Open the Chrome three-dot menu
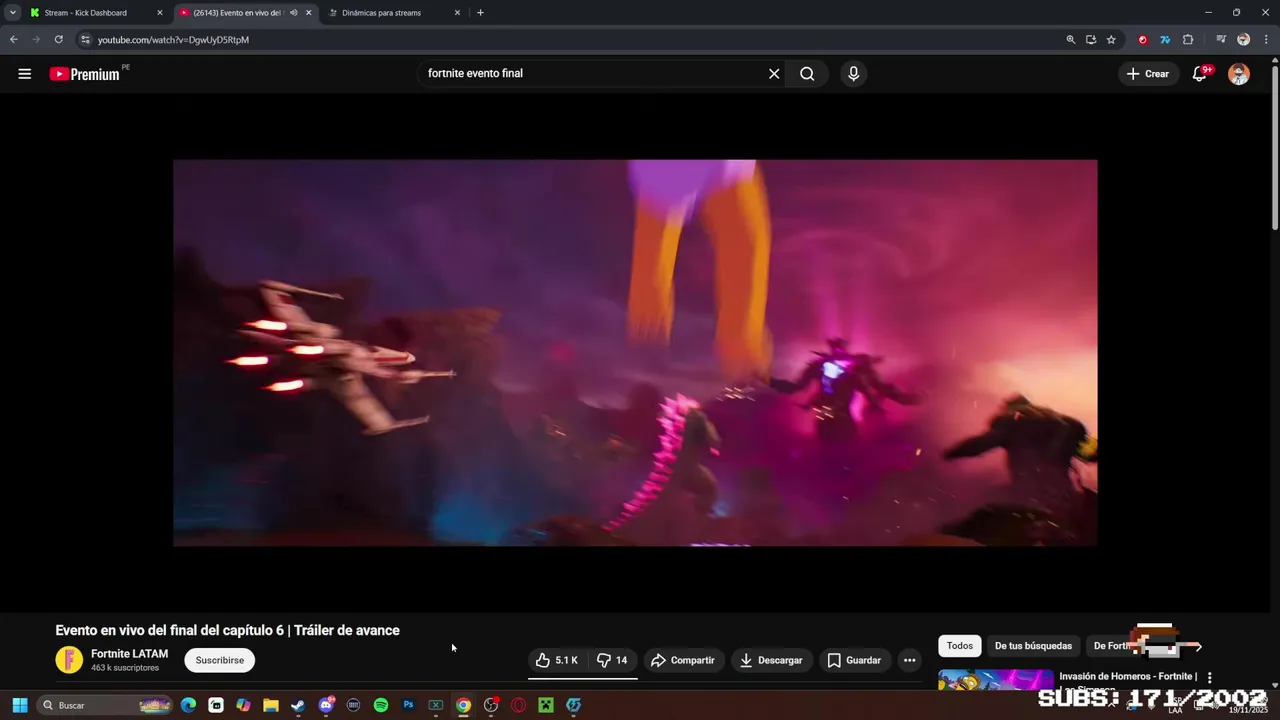 (x=1265, y=40)
